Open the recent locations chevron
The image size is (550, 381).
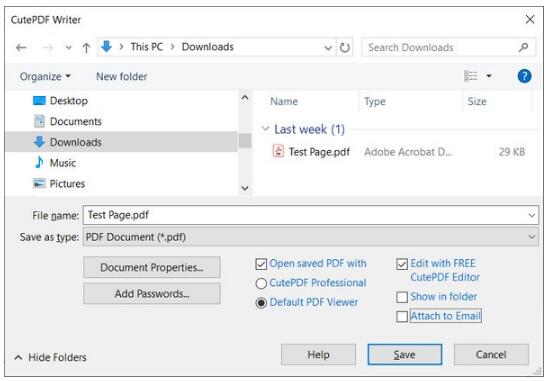pos(68,47)
